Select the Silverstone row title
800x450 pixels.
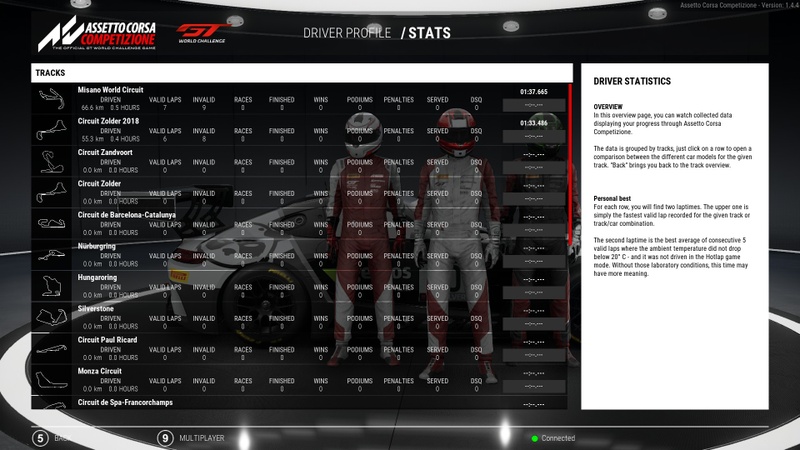pos(95,309)
